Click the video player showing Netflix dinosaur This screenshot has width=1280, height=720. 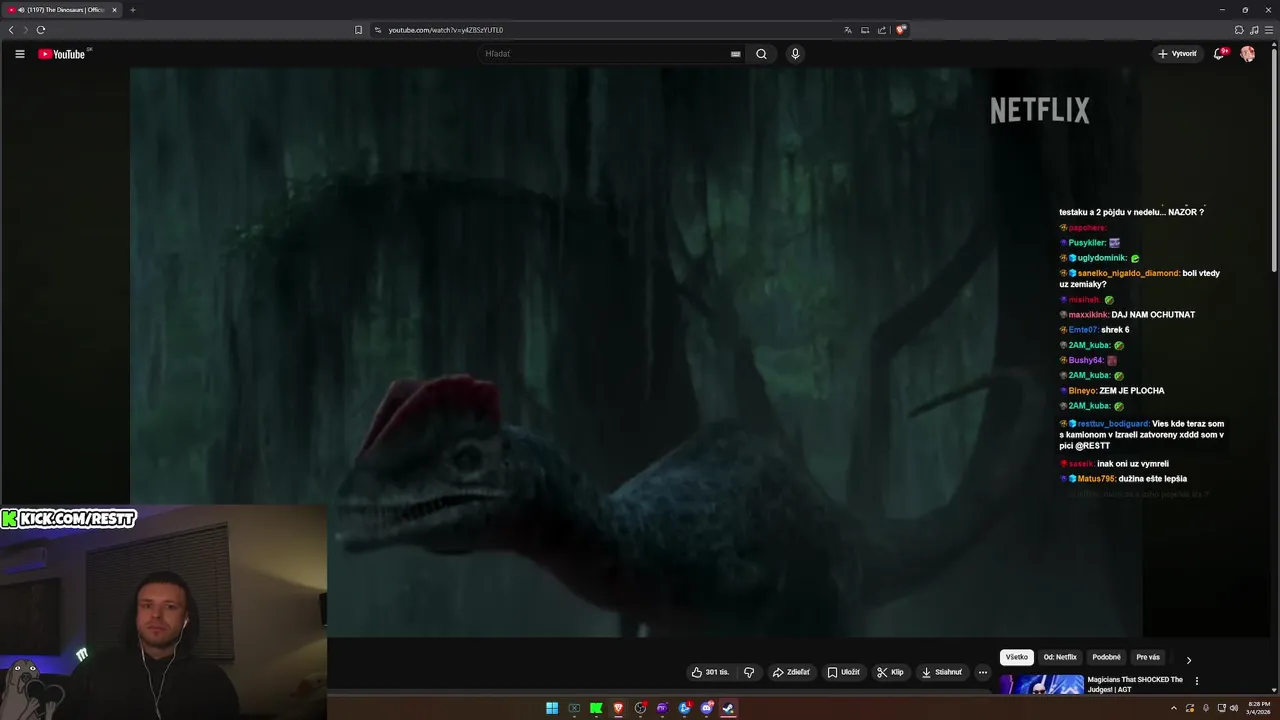coord(636,352)
